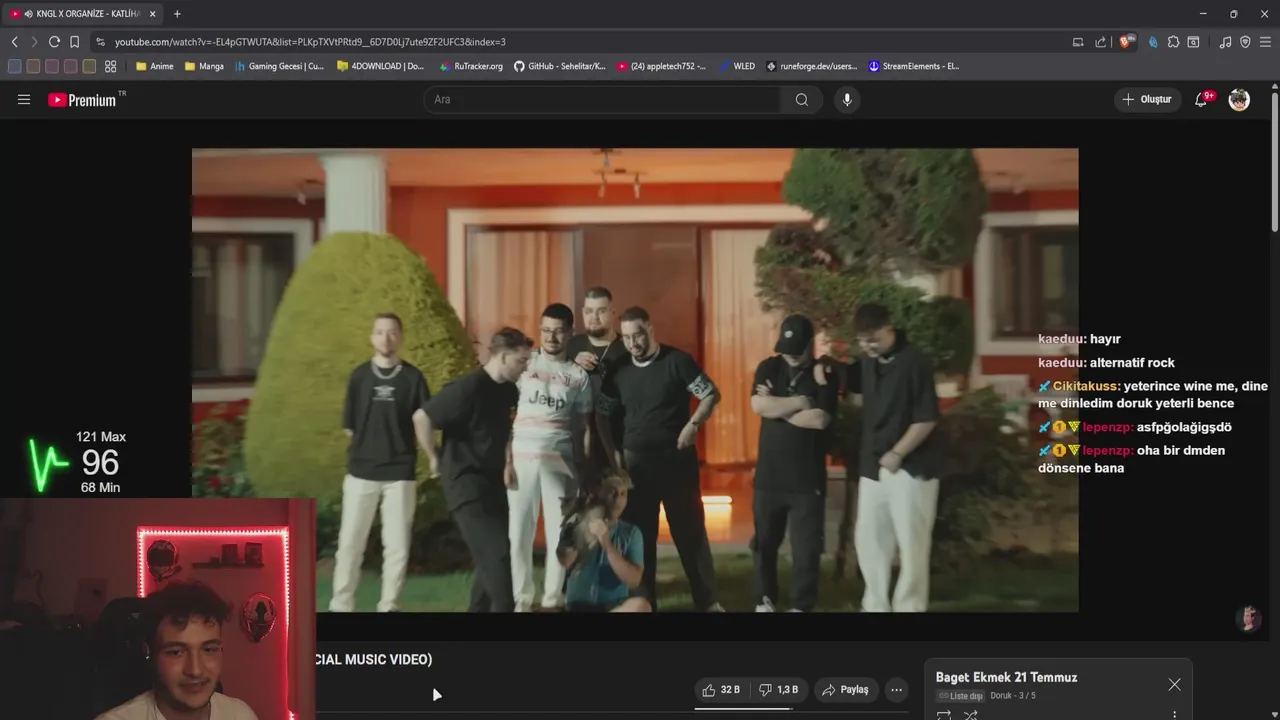Open the cast/install screen icon in address bar
The width and height of the screenshot is (1280, 720).
[x=1078, y=42]
